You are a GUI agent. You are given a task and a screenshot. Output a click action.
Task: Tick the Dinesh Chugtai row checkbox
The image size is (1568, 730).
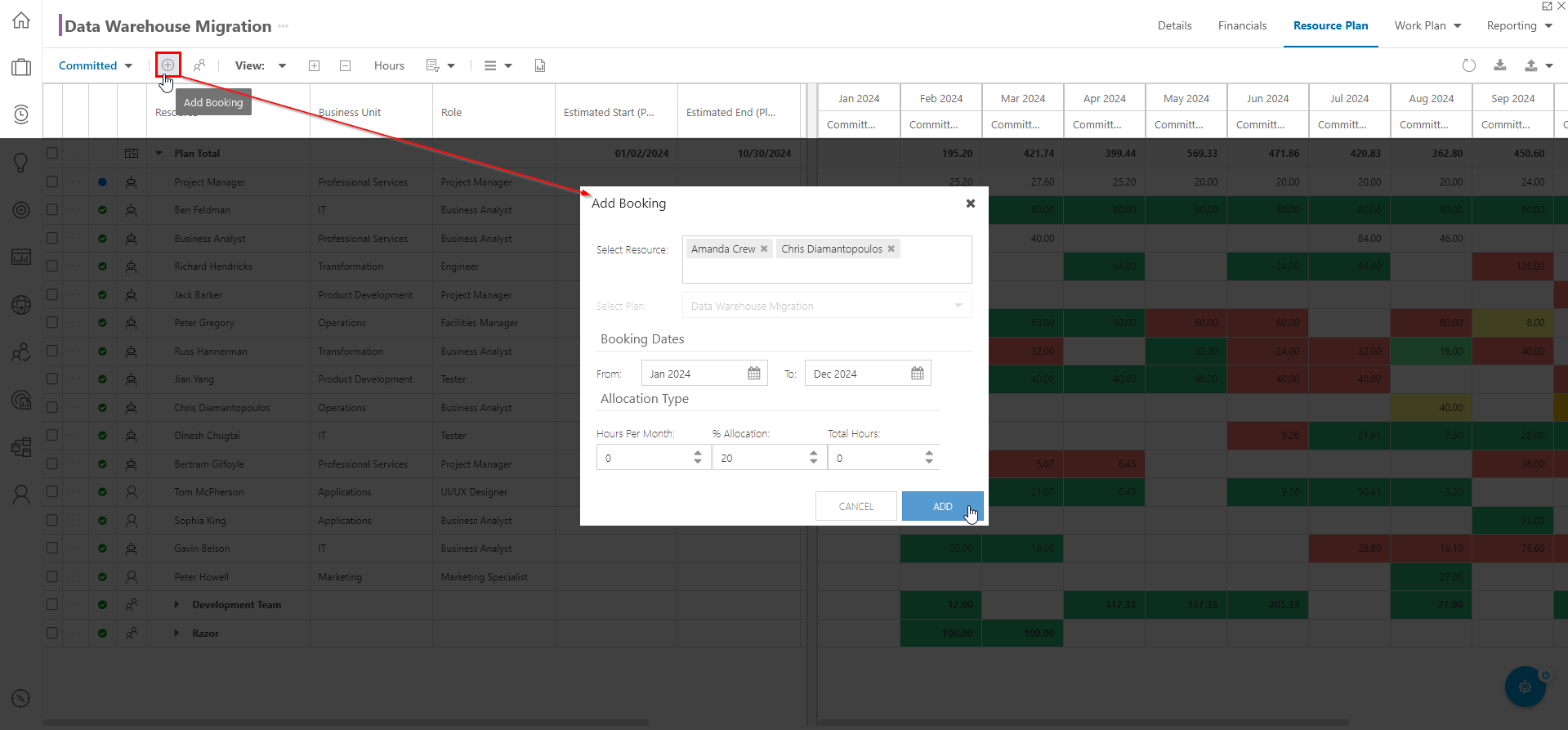pos(52,435)
